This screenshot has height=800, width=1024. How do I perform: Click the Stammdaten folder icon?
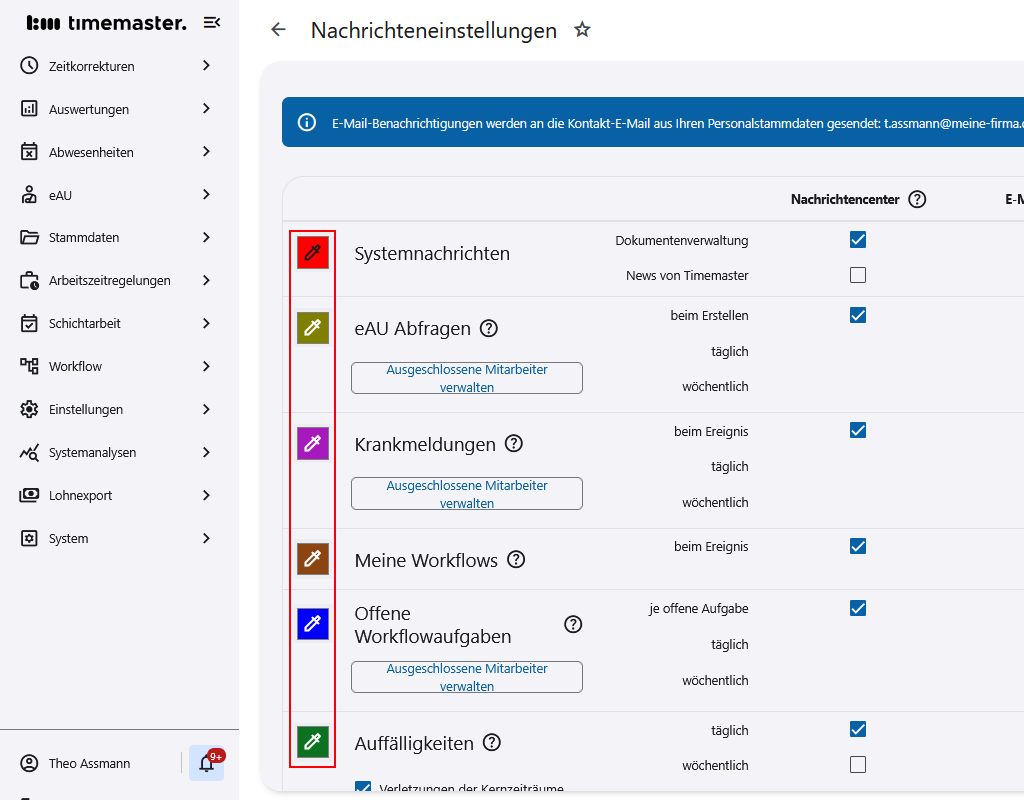pyautogui.click(x=27, y=238)
